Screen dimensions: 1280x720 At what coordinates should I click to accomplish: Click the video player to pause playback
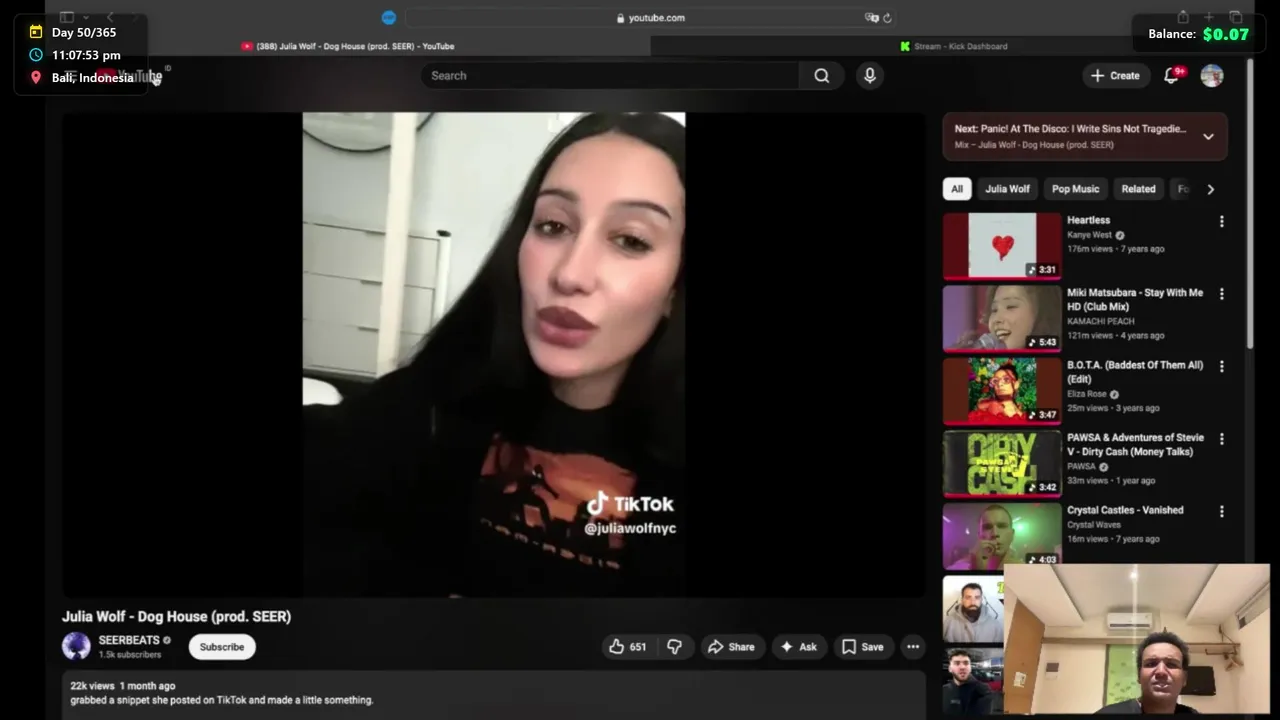point(494,355)
